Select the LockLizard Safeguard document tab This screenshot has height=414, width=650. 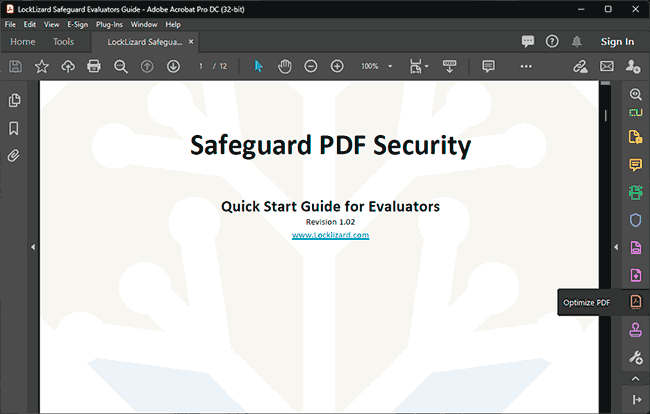(x=144, y=42)
